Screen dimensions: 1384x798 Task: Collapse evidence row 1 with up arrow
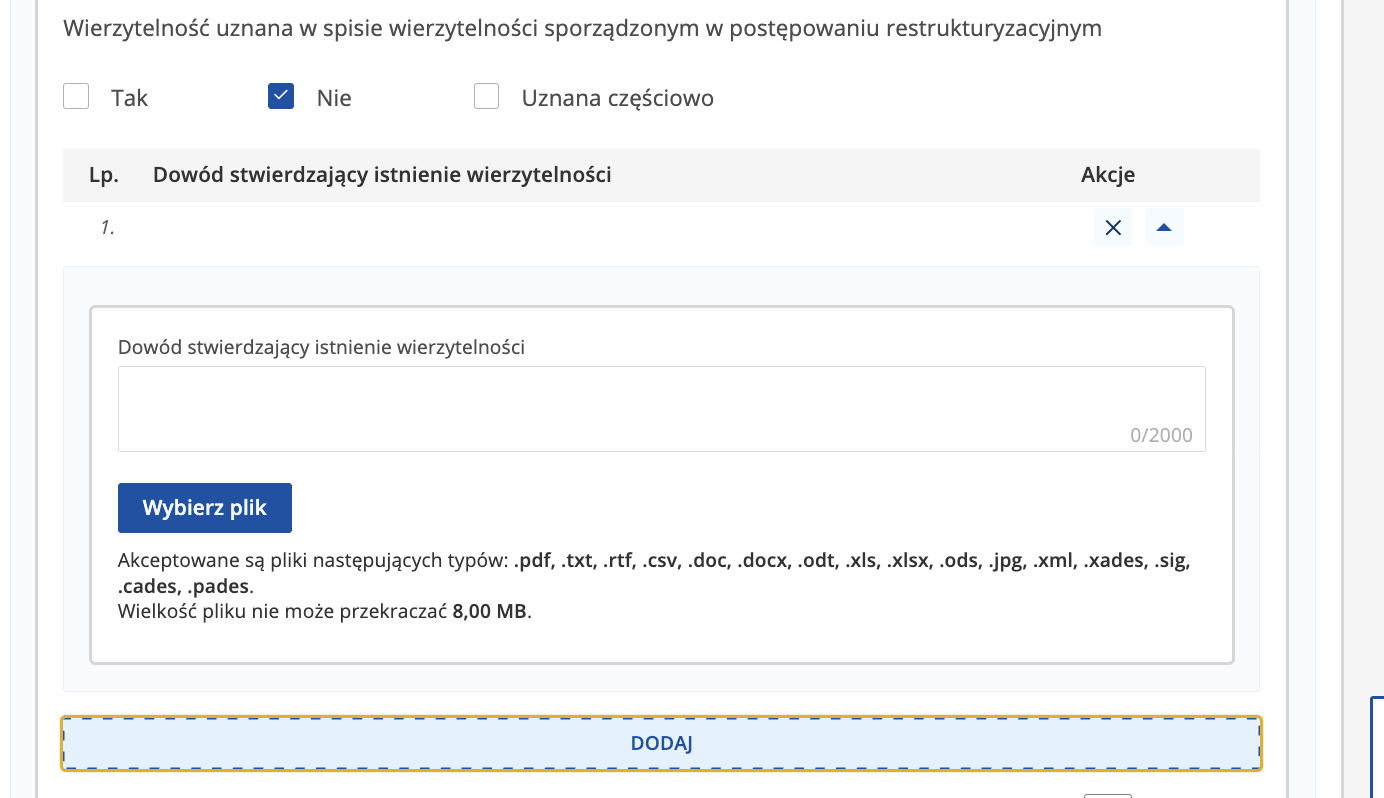point(1164,228)
